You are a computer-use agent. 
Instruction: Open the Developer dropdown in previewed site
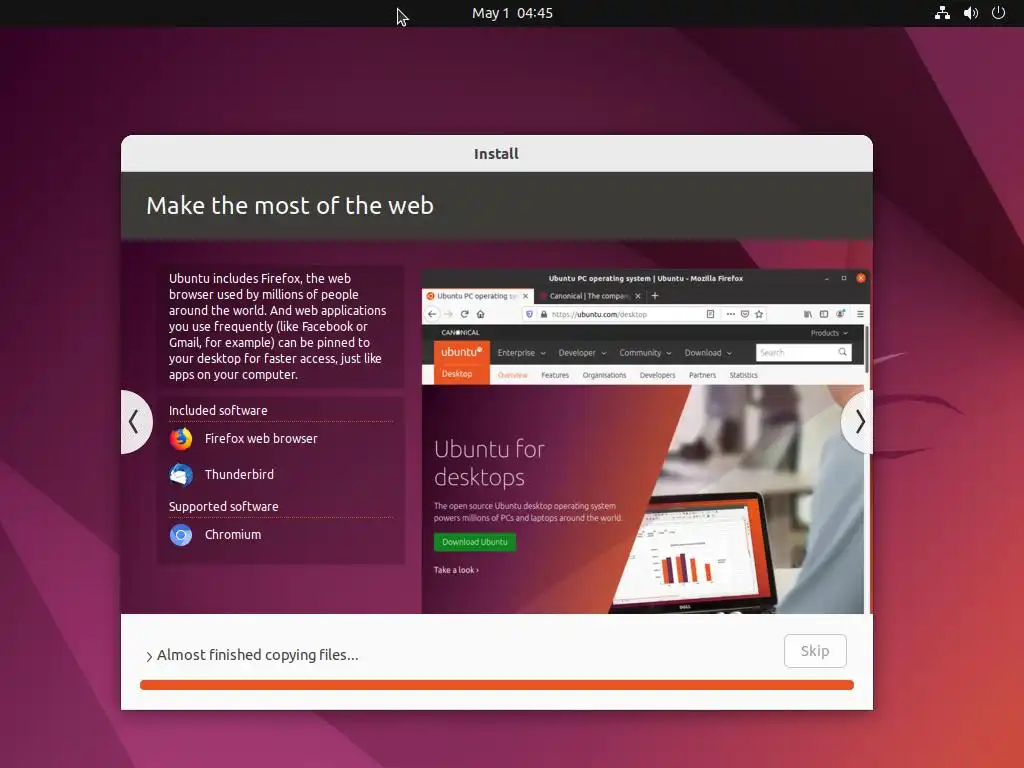[x=582, y=353]
